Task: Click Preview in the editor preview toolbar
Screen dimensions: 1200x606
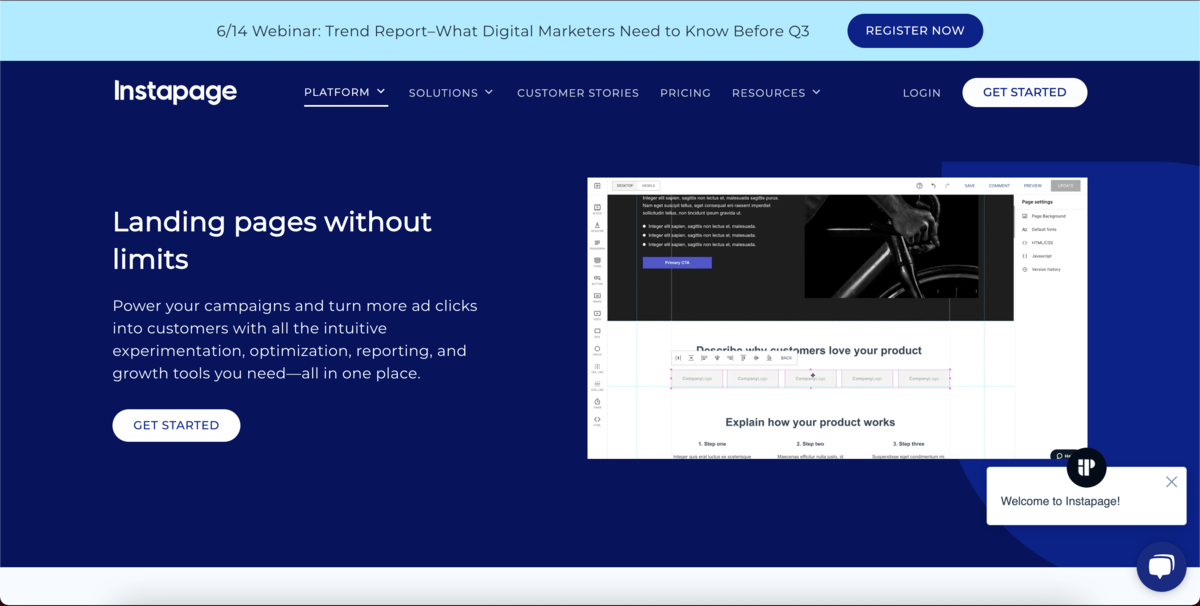Action: point(1032,186)
